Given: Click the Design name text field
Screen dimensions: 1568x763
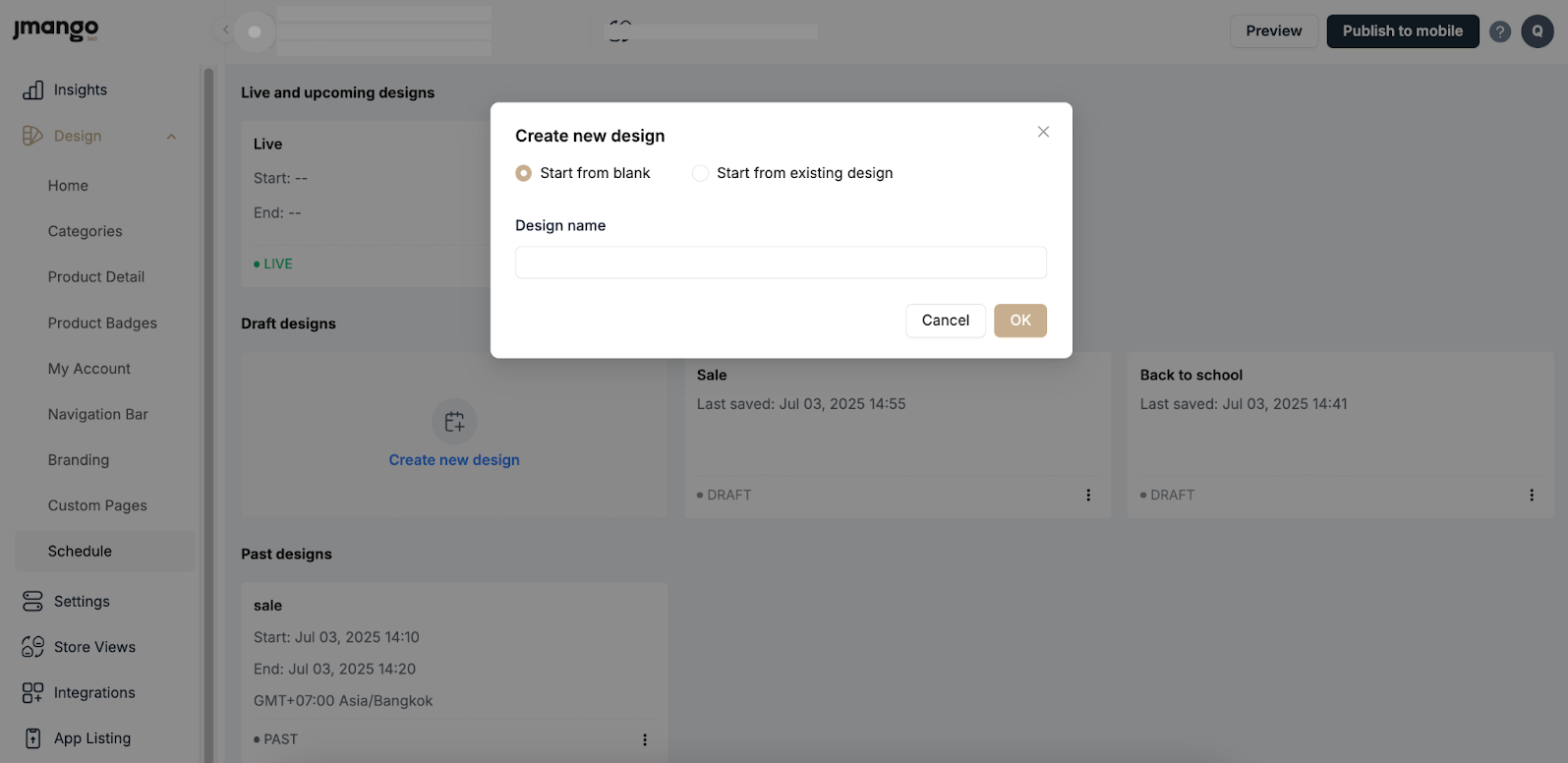Looking at the screenshot, I should (x=781, y=263).
